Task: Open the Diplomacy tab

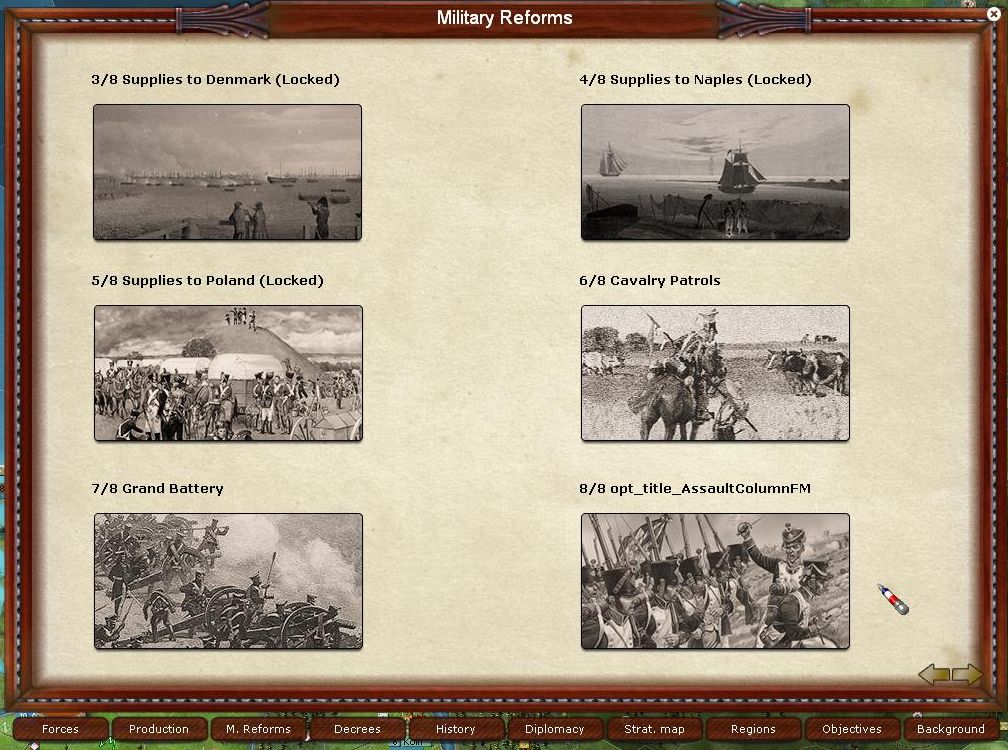Action: coord(555,729)
